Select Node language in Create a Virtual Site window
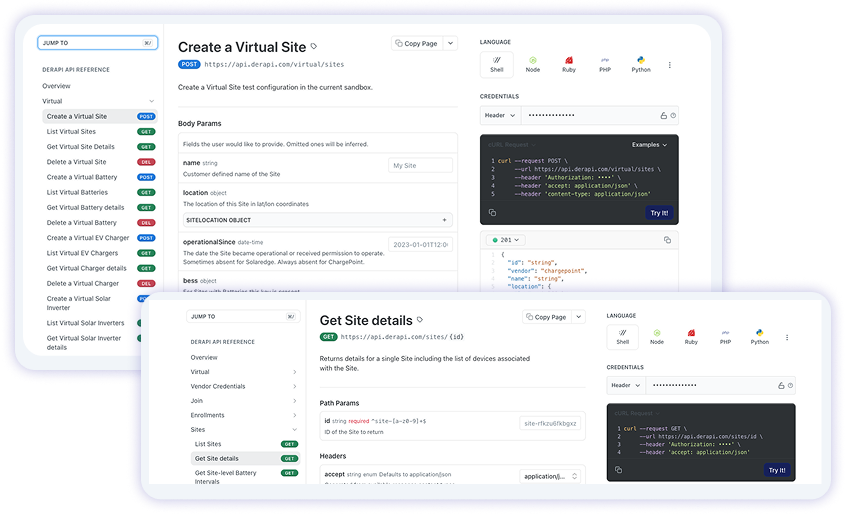Image resolution: width=846 pixels, height=515 pixels. (533, 65)
